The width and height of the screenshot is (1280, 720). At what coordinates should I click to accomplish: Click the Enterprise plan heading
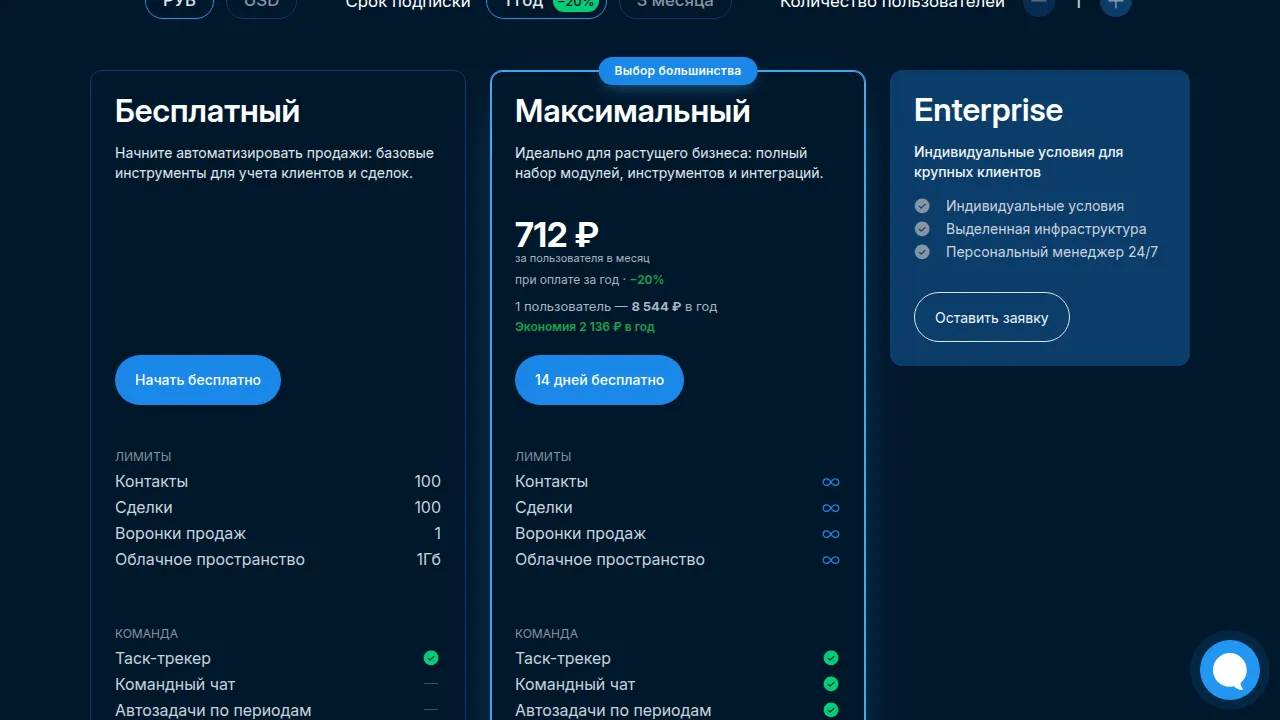point(988,110)
